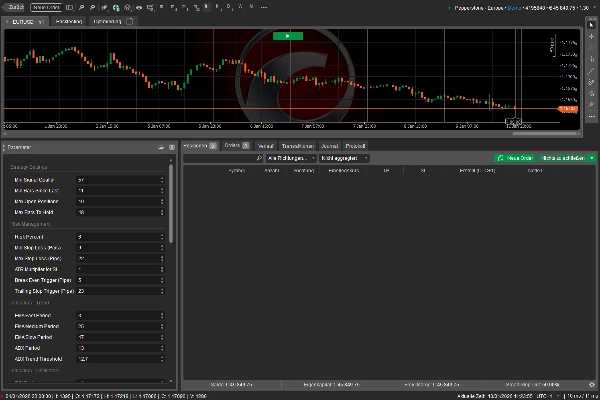Select the cursor pointer tool in right sidebar

click(x=592, y=25)
